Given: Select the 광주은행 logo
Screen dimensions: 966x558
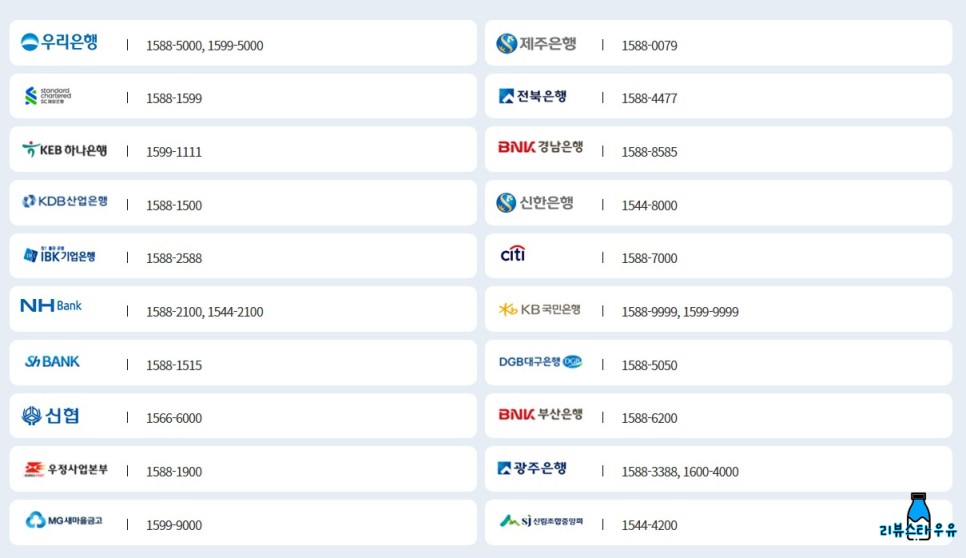Looking at the screenshot, I should [532, 468].
